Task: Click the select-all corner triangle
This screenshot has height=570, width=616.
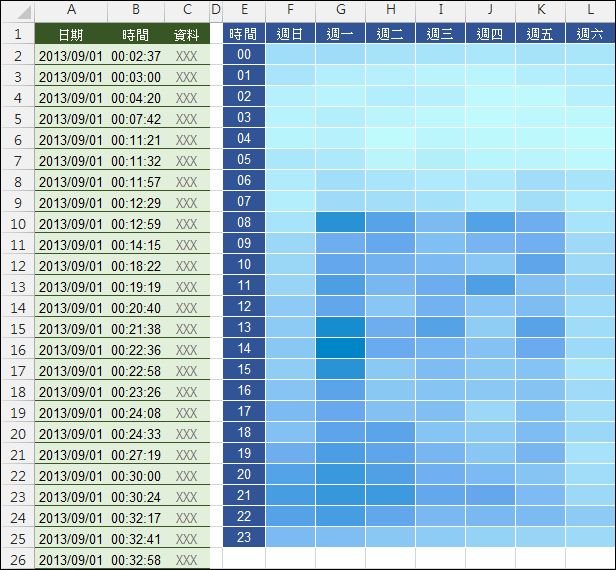Action: click(24, 13)
